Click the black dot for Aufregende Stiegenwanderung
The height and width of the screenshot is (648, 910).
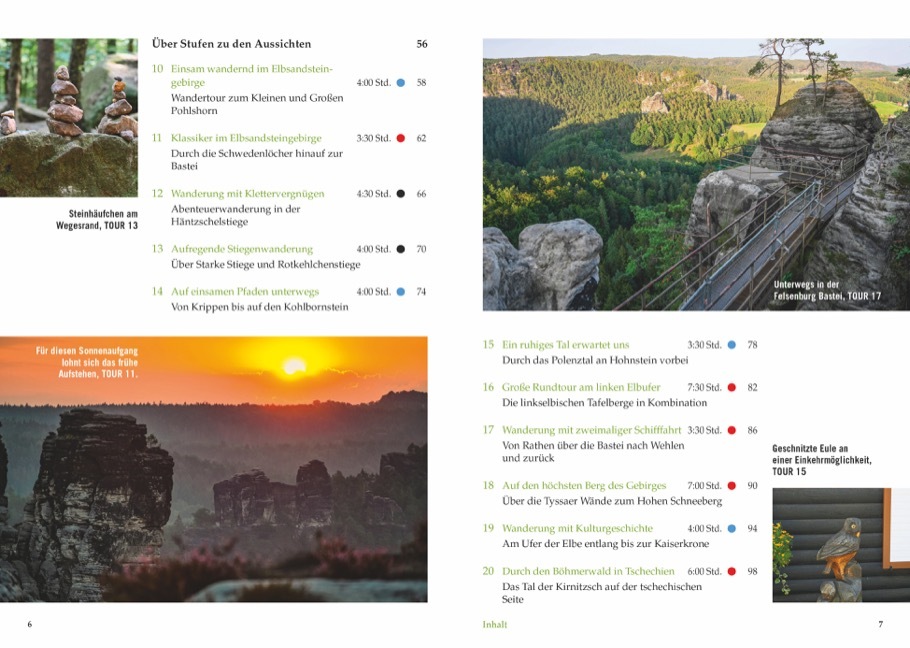401,249
